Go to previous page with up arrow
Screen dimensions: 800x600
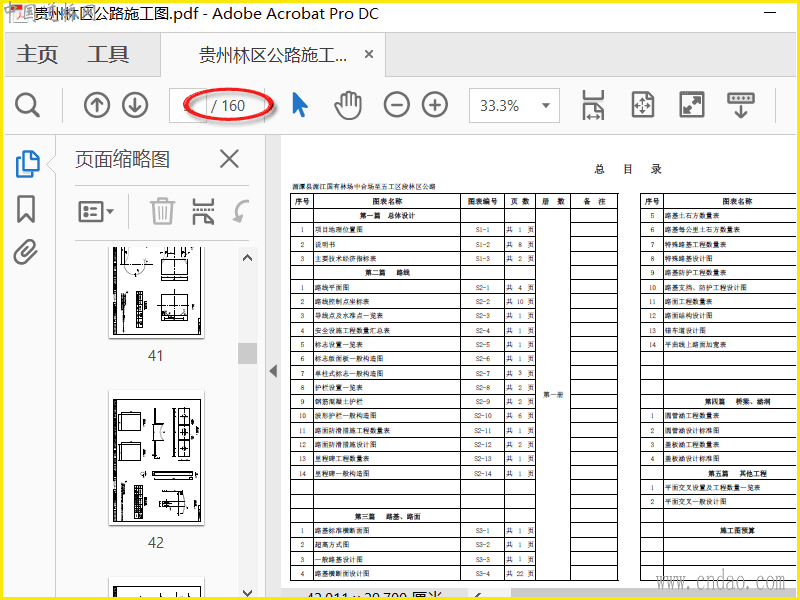tap(97, 105)
